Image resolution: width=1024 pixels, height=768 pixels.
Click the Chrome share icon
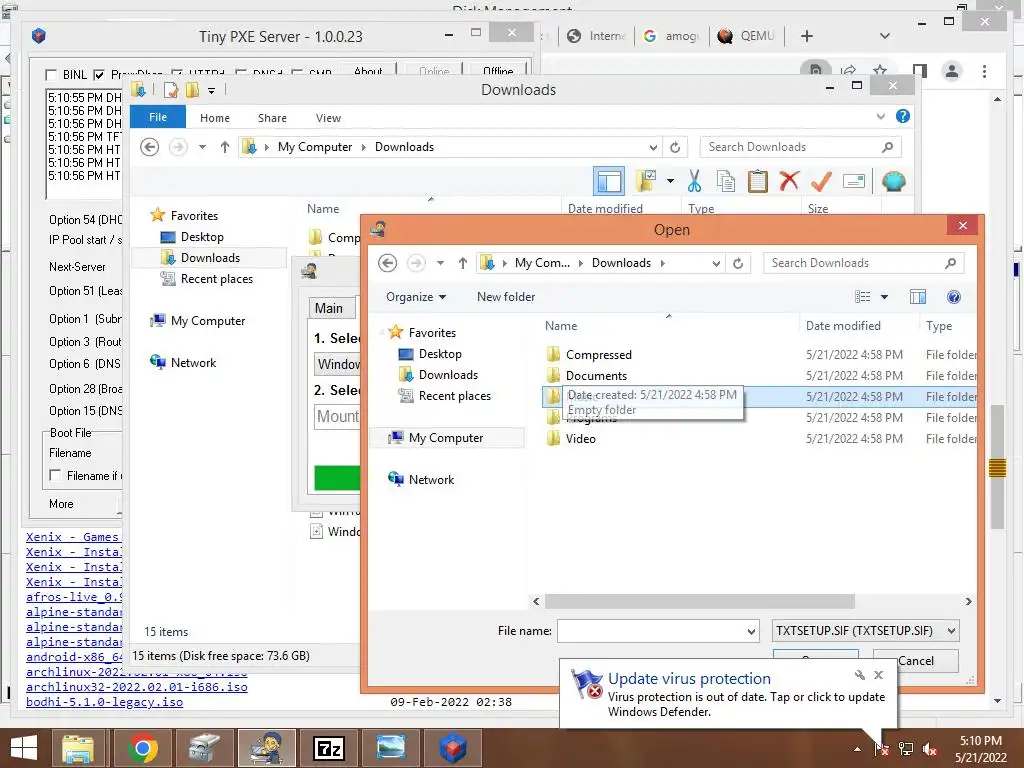(848, 71)
